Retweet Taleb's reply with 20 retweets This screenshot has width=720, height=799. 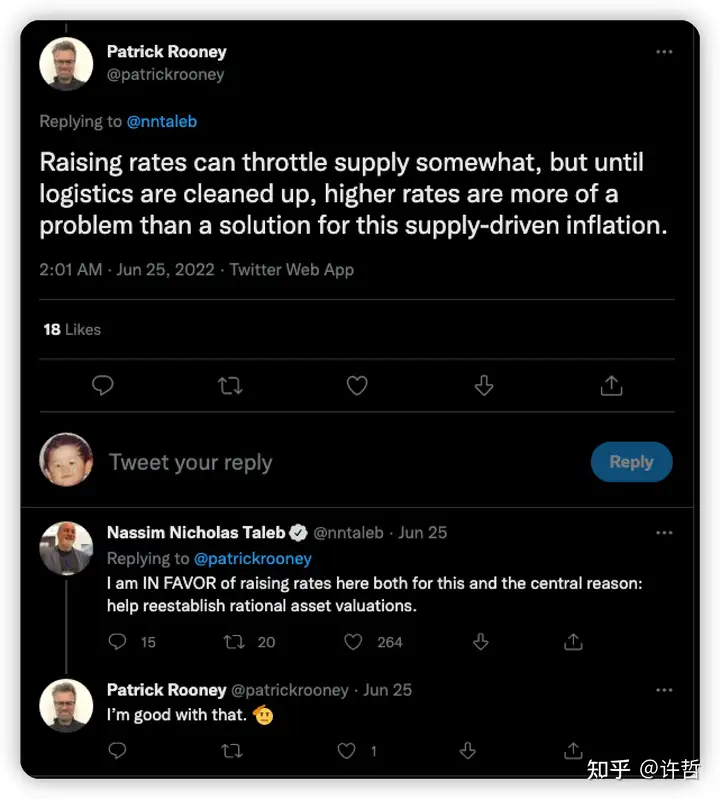(x=235, y=642)
